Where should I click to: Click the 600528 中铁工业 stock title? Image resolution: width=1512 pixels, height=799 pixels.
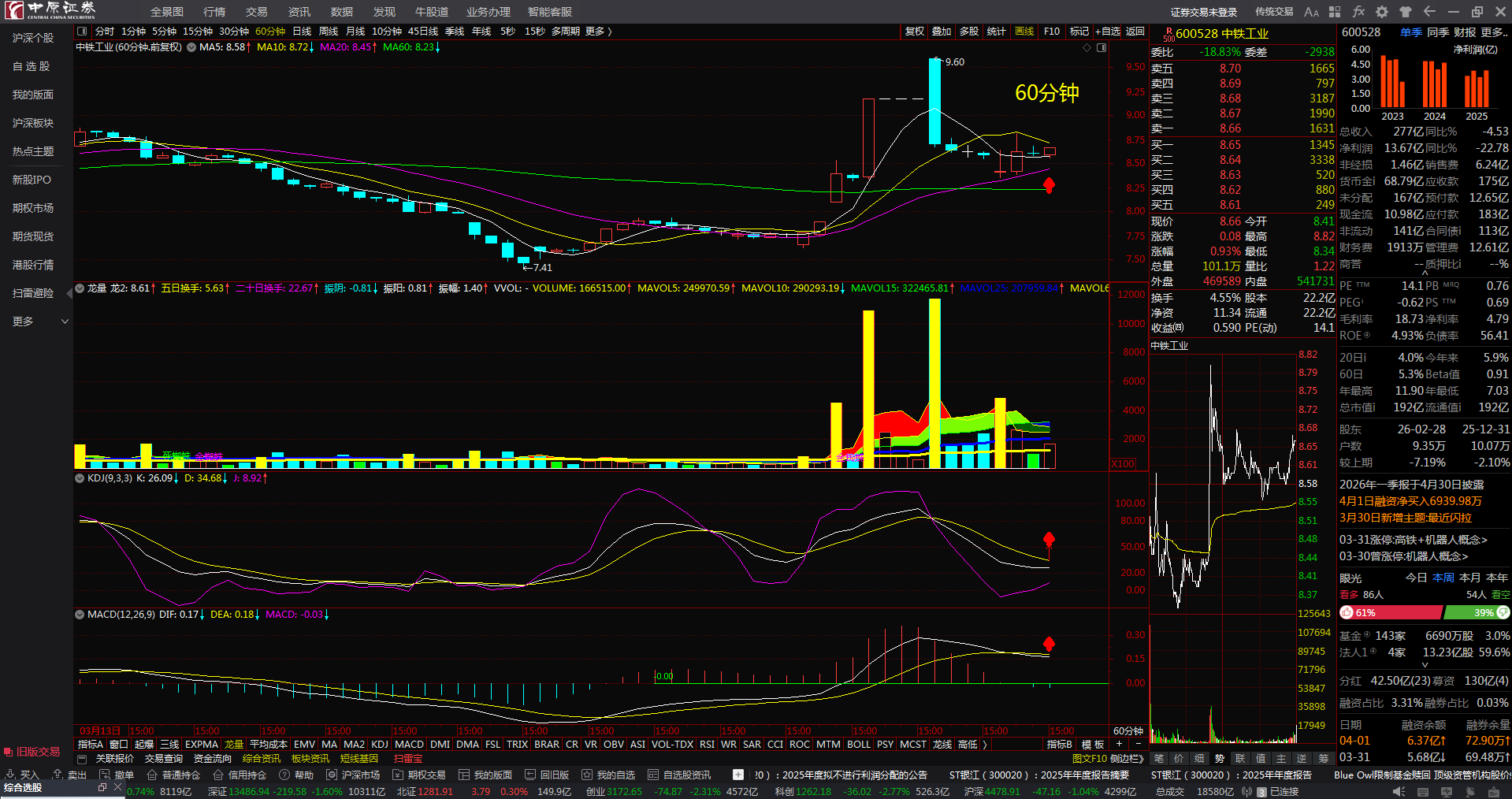1222,34
